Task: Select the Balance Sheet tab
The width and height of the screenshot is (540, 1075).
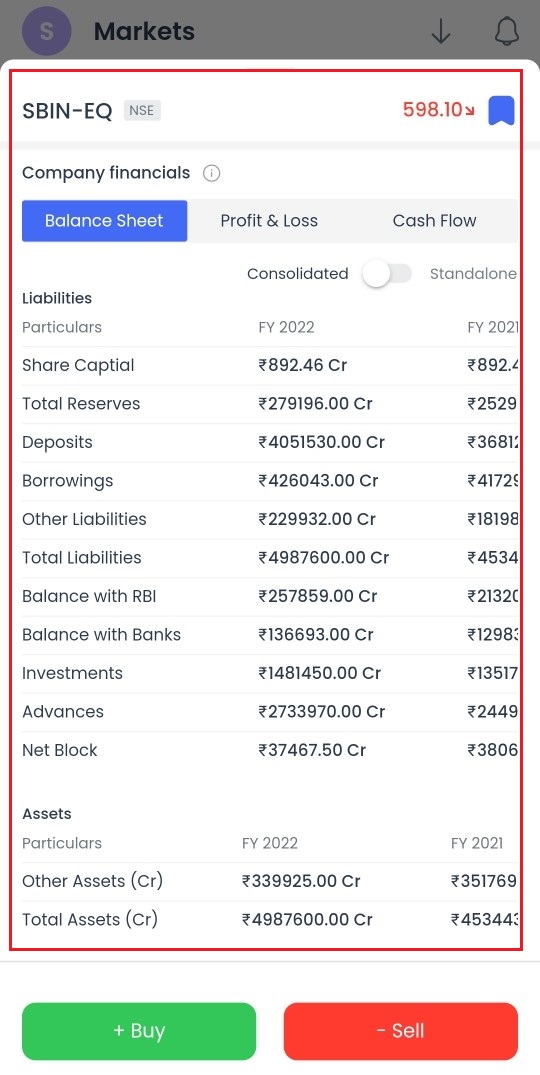Action: (x=104, y=221)
